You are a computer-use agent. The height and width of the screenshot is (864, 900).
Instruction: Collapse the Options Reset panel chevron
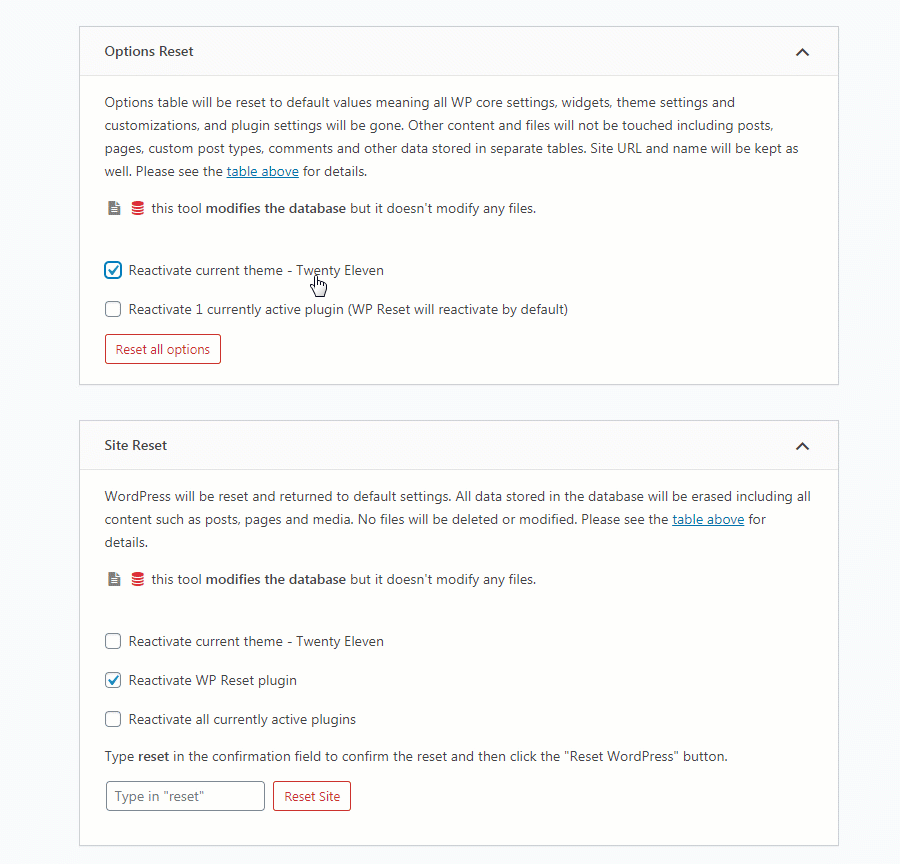click(x=802, y=52)
